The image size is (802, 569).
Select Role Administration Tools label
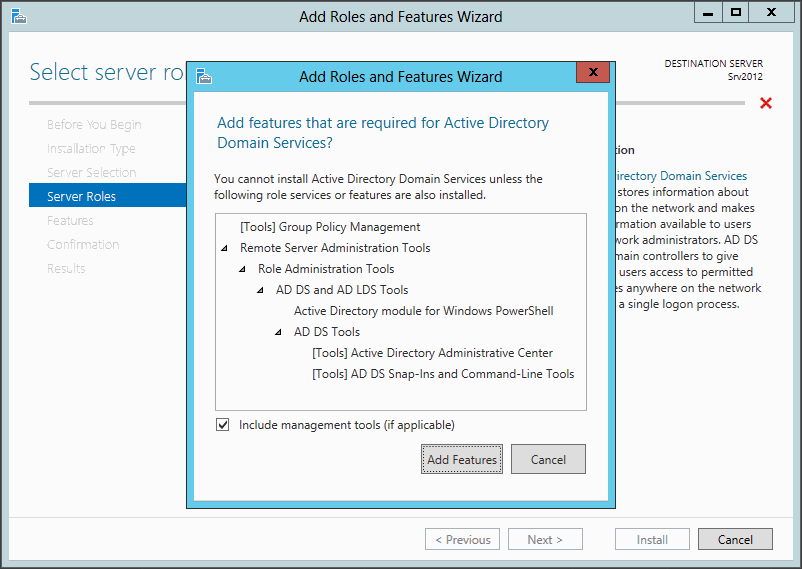pos(326,269)
